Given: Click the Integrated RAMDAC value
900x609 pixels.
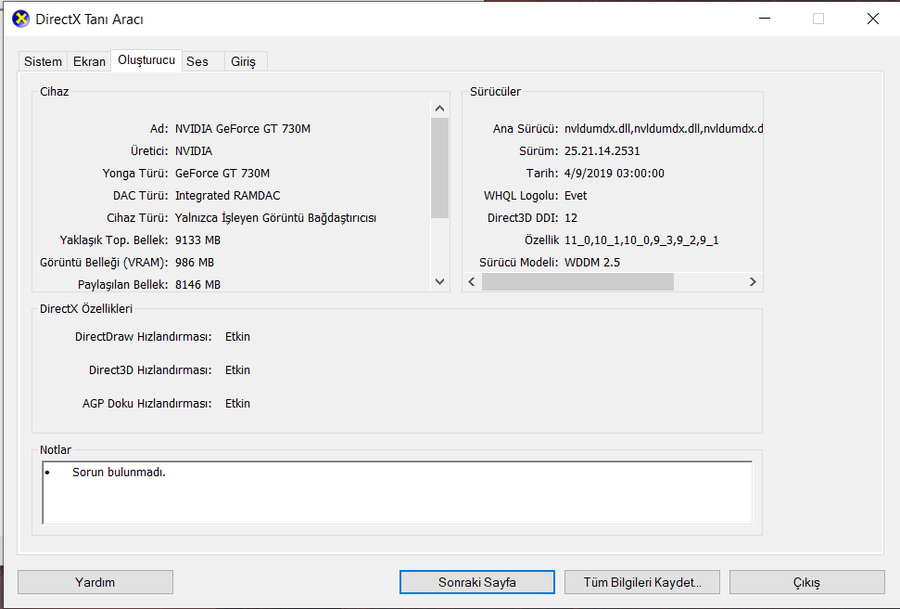Looking at the screenshot, I should tap(227, 196).
